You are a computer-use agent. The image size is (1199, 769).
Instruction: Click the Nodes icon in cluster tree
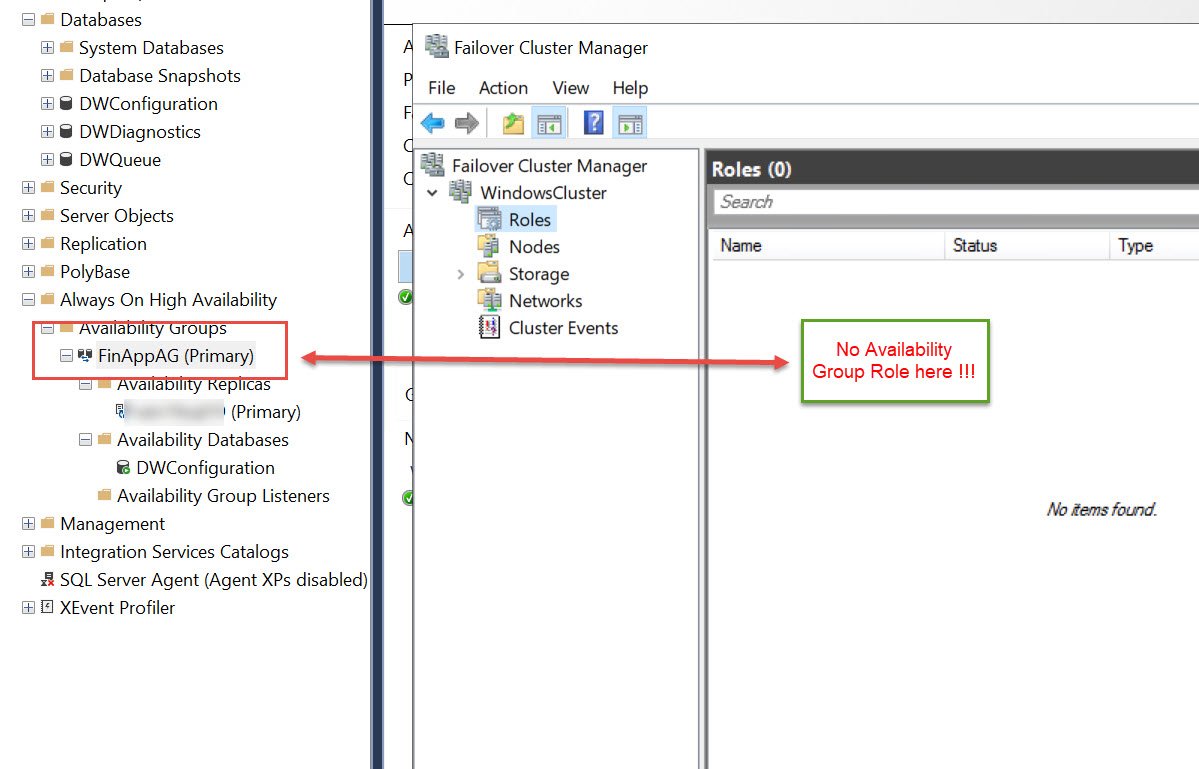coord(489,246)
